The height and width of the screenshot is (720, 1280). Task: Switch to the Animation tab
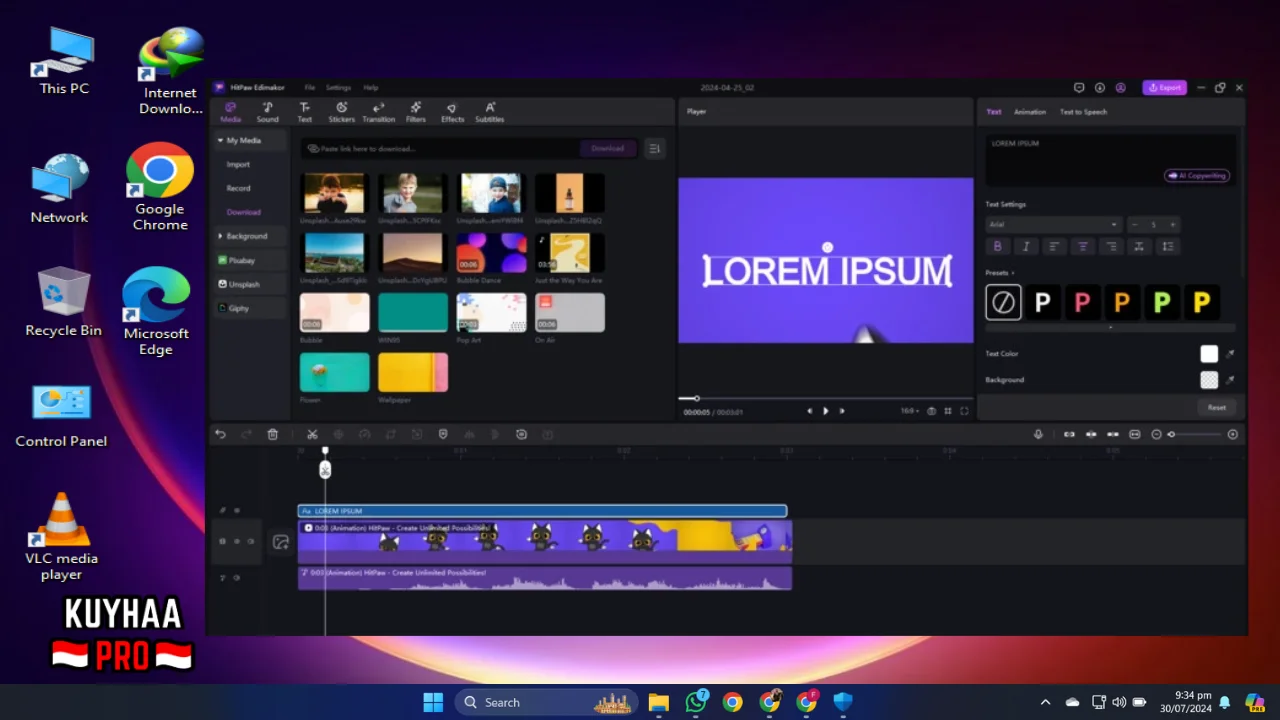[x=1030, y=112]
